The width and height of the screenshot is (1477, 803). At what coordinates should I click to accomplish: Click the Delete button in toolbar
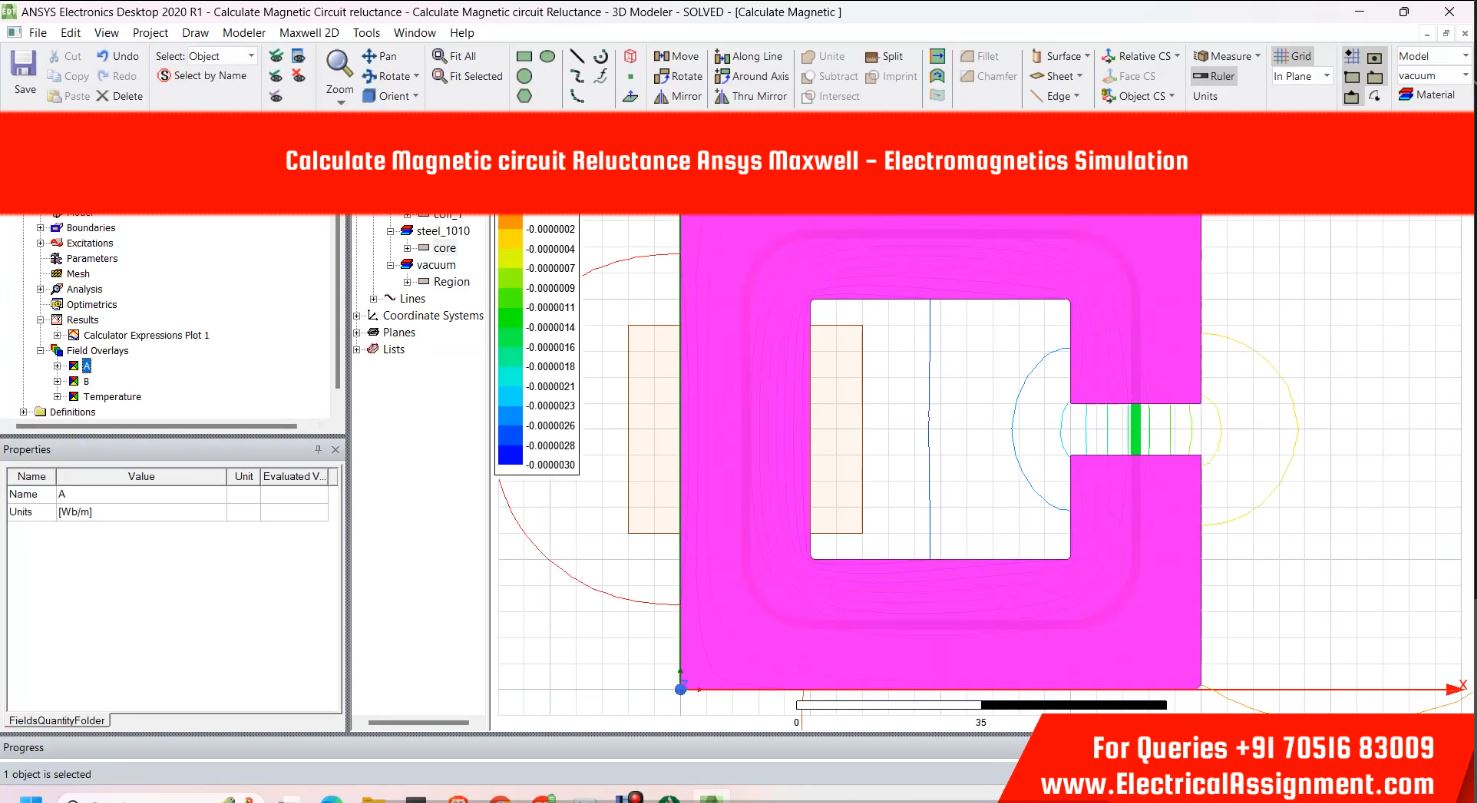pos(119,96)
